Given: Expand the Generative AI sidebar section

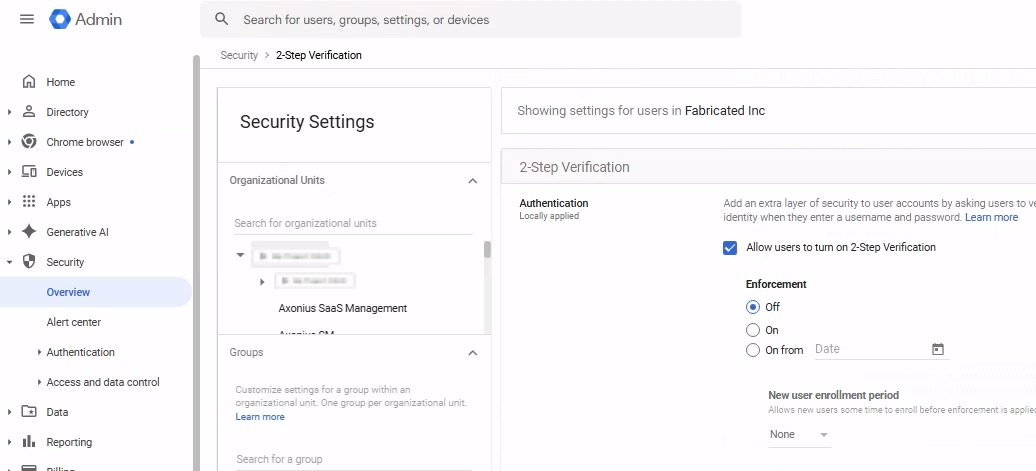Looking at the screenshot, I should (x=9, y=232).
